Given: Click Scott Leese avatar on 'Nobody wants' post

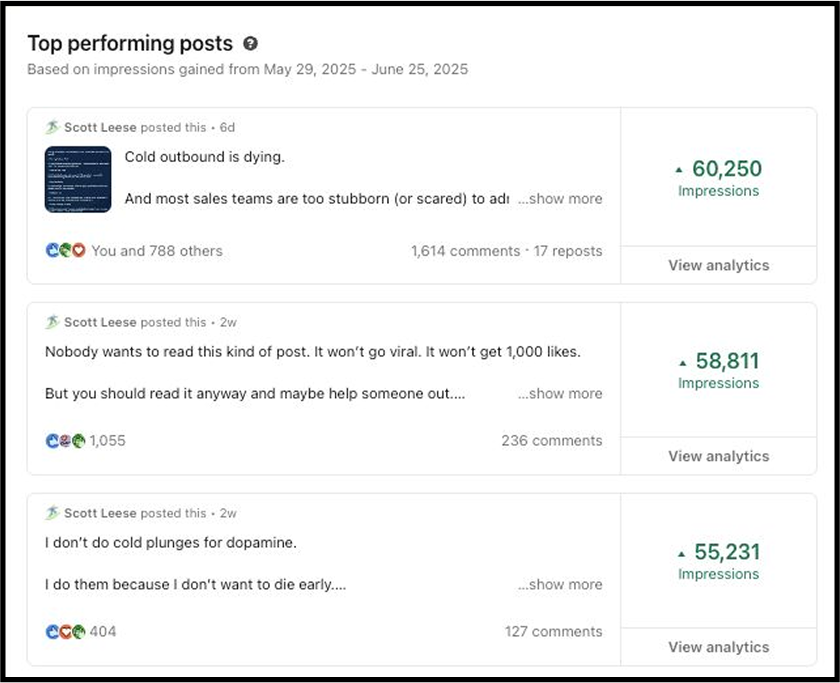Looking at the screenshot, I should pos(52,322).
